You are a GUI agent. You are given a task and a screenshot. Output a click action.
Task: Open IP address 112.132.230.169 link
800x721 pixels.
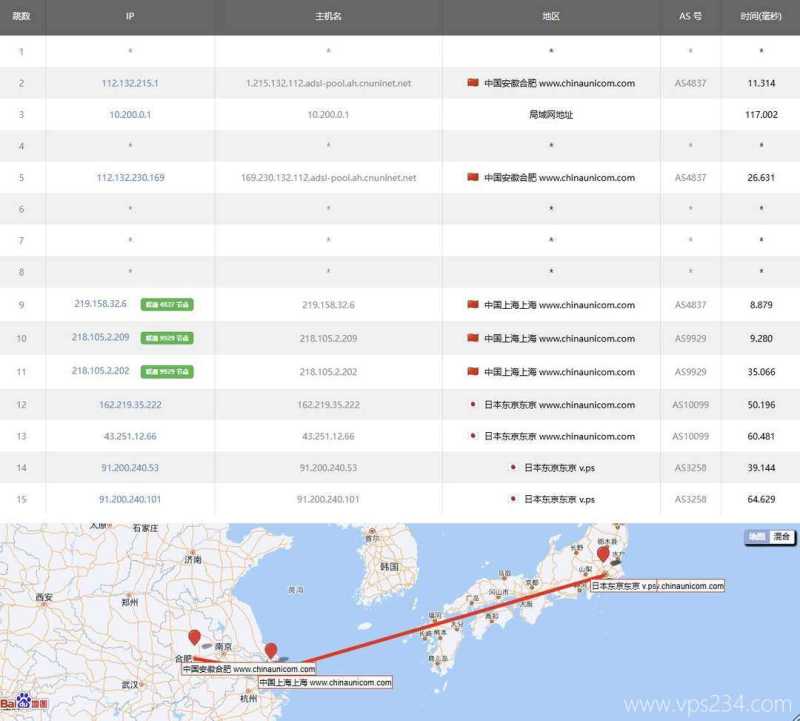130,178
